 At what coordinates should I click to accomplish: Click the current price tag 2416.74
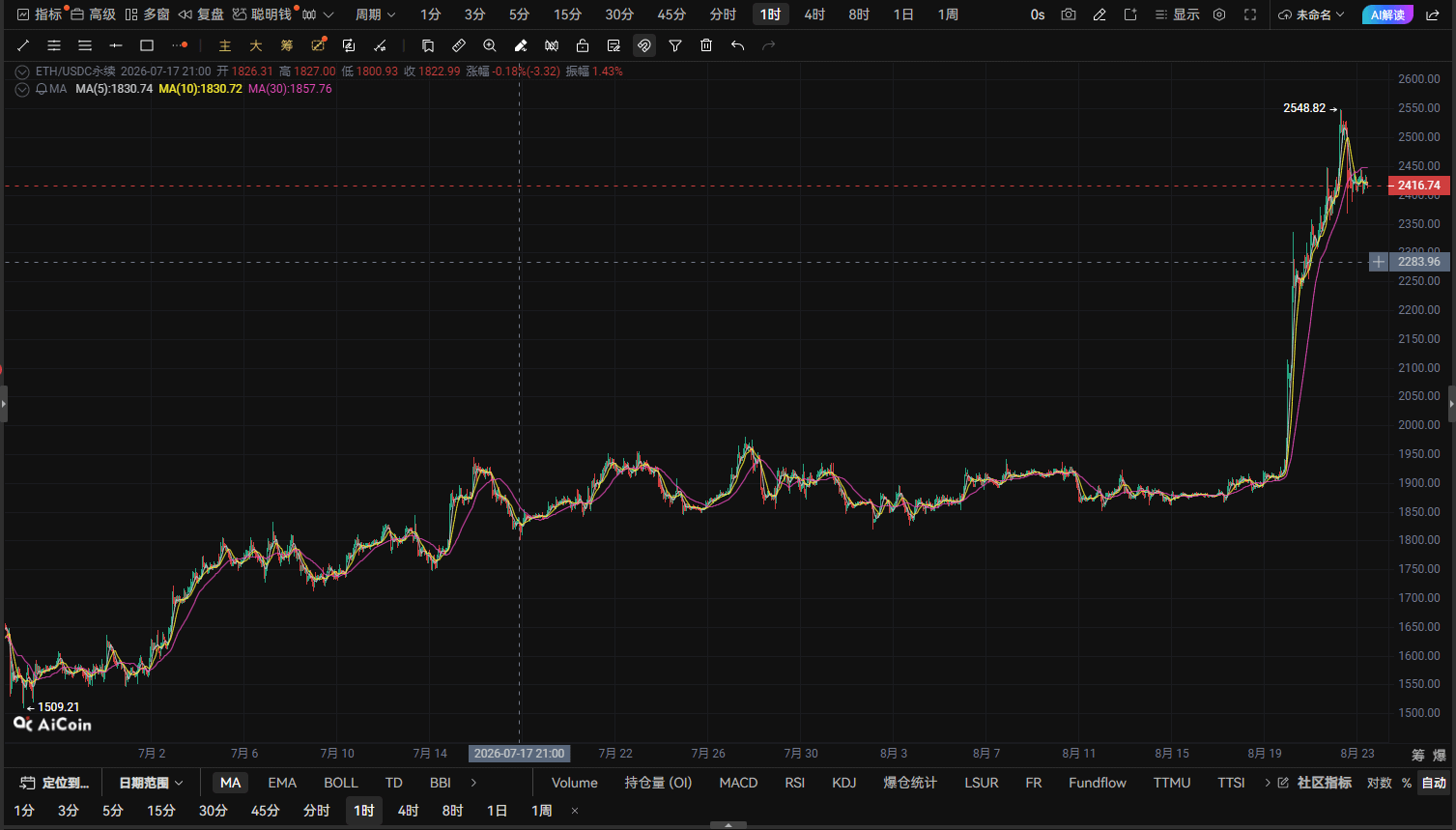coord(1418,186)
